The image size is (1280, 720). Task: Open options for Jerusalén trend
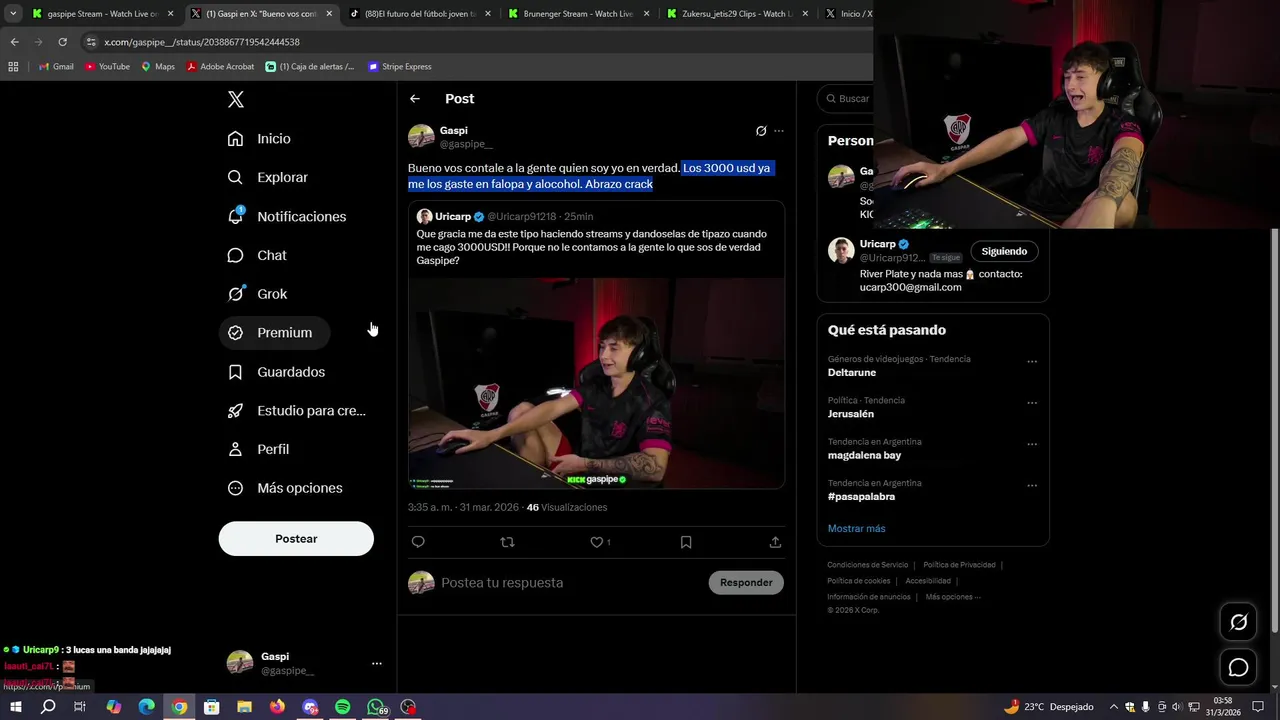pos(1032,403)
